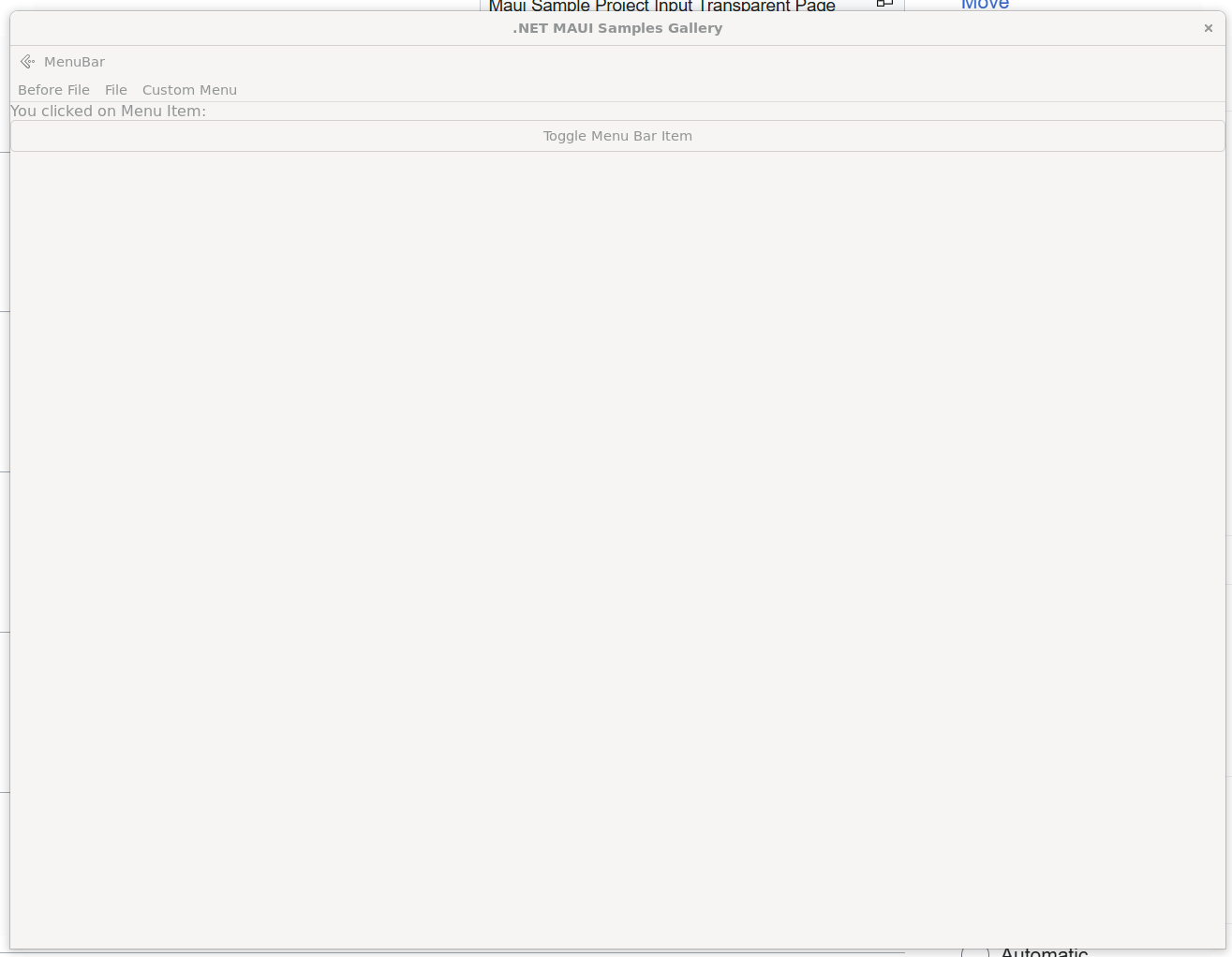1232x957 pixels.
Task: Click the back arrow beside MenuBar
Action: [27, 62]
